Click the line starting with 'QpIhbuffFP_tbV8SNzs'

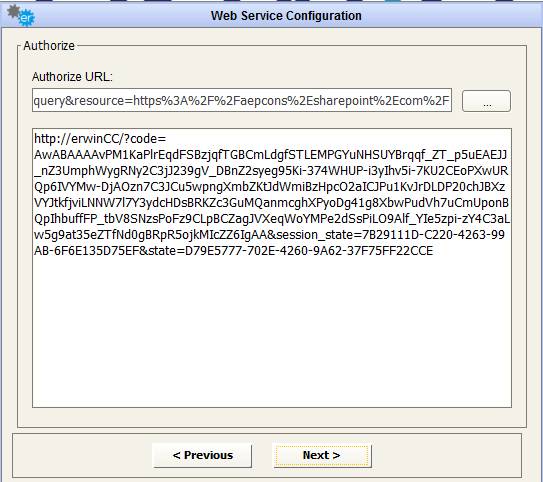pos(272,218)
